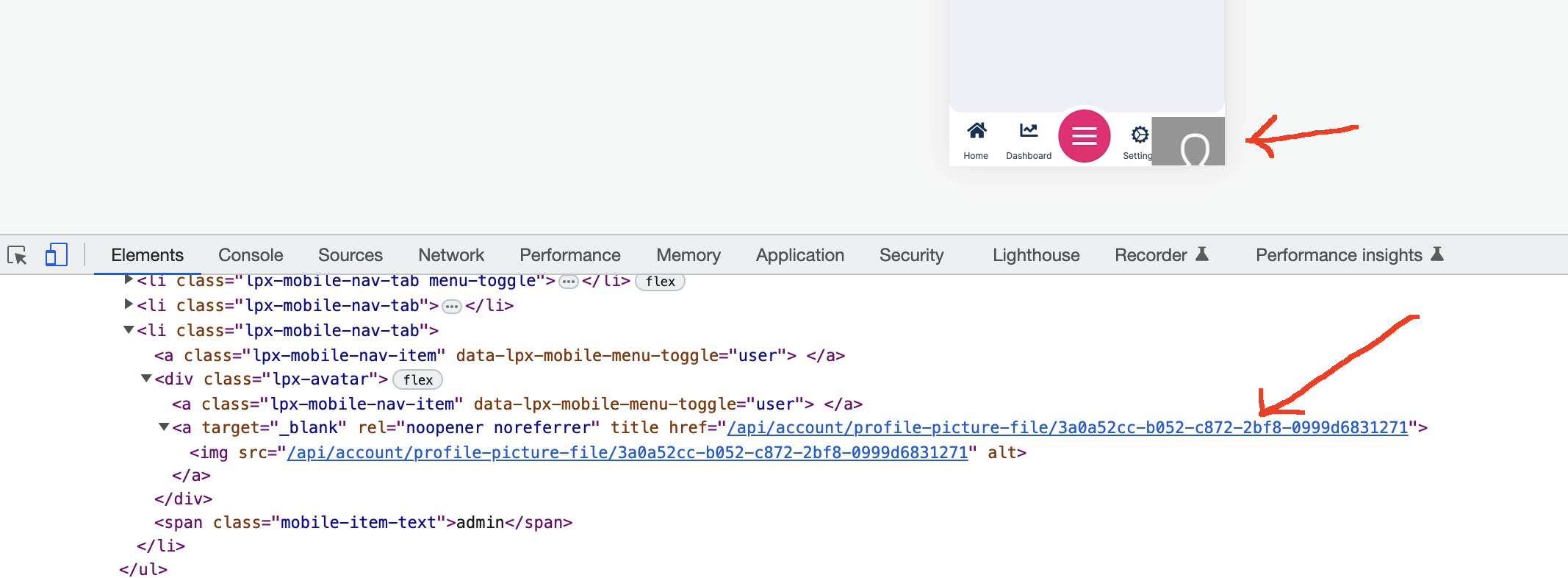Click the gray profile avatar image
This screenshot has height=578, width=1568.
[1187, 141]
